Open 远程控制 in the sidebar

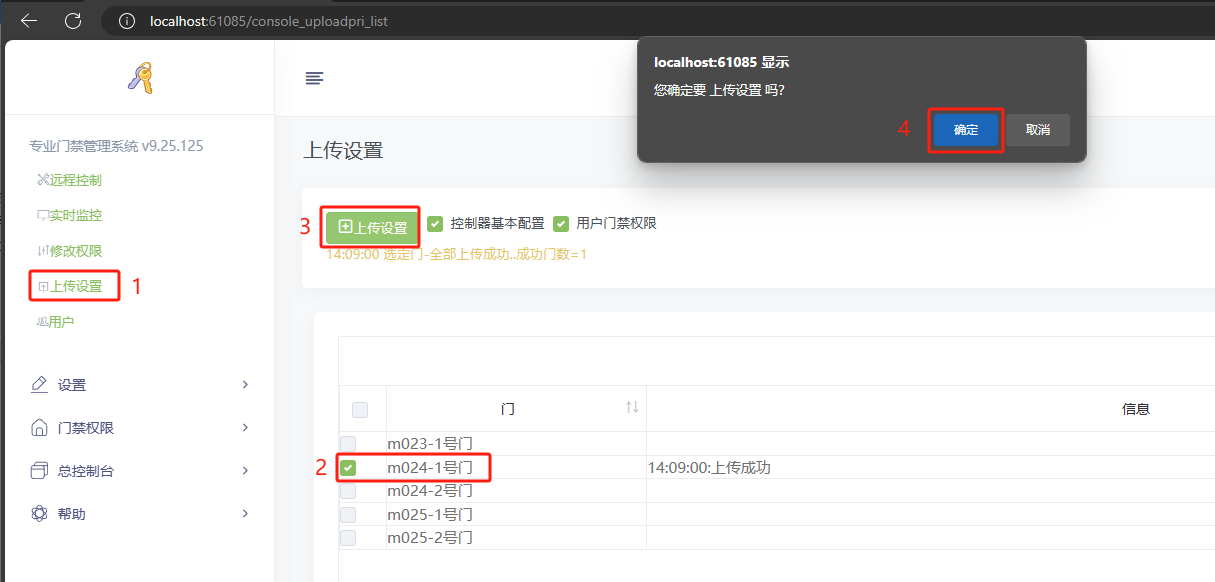(69, 180)
